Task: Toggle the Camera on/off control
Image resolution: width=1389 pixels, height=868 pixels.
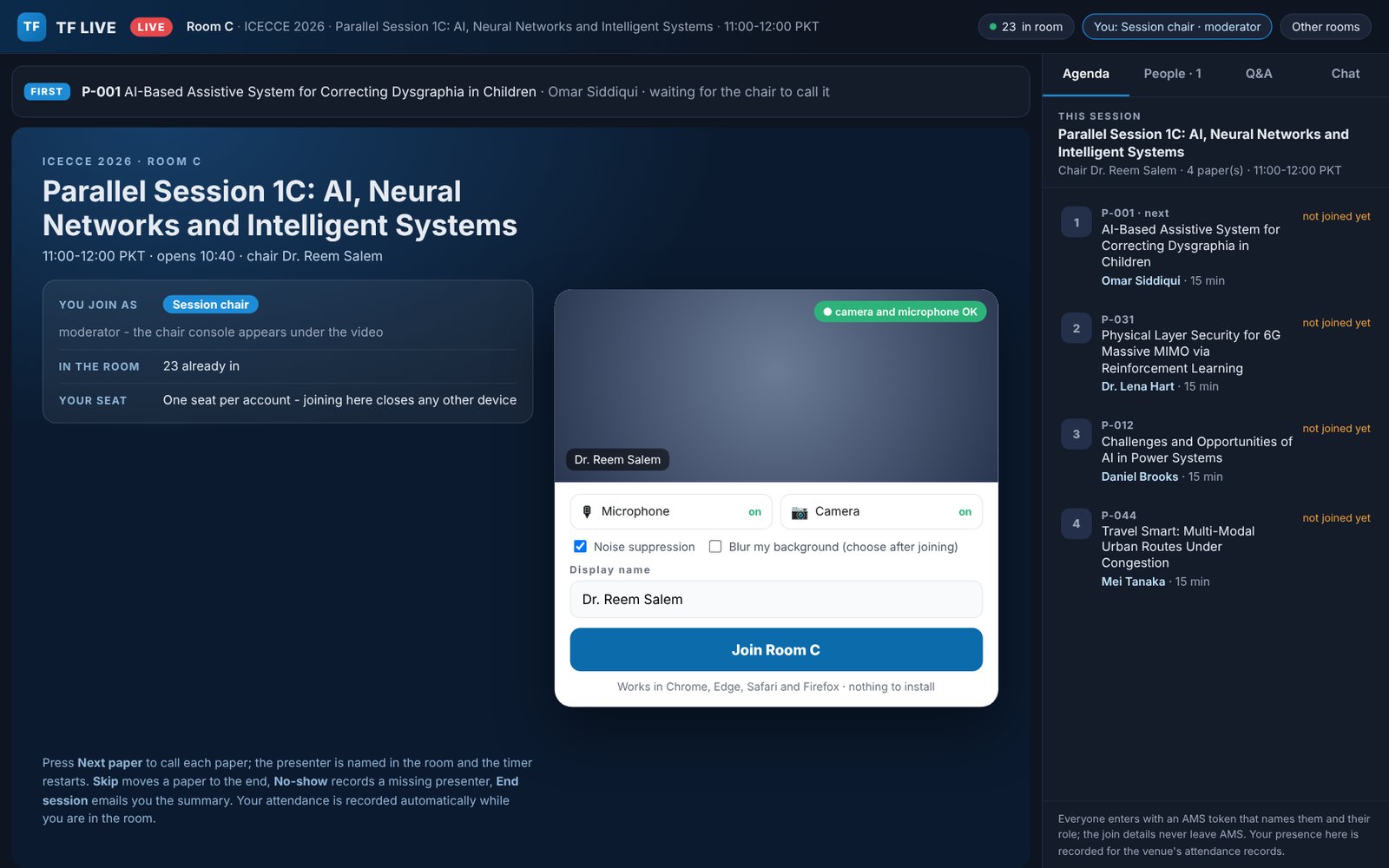Action: pos(881,512)
